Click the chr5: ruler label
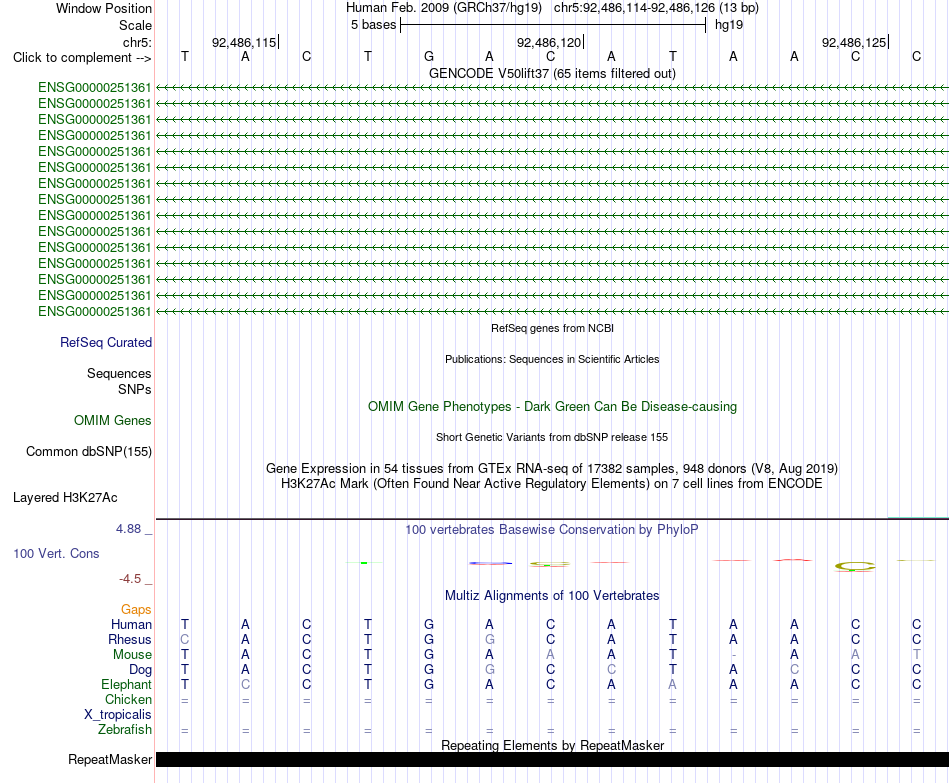Viewport: 950px width, 783px height. 137,42
